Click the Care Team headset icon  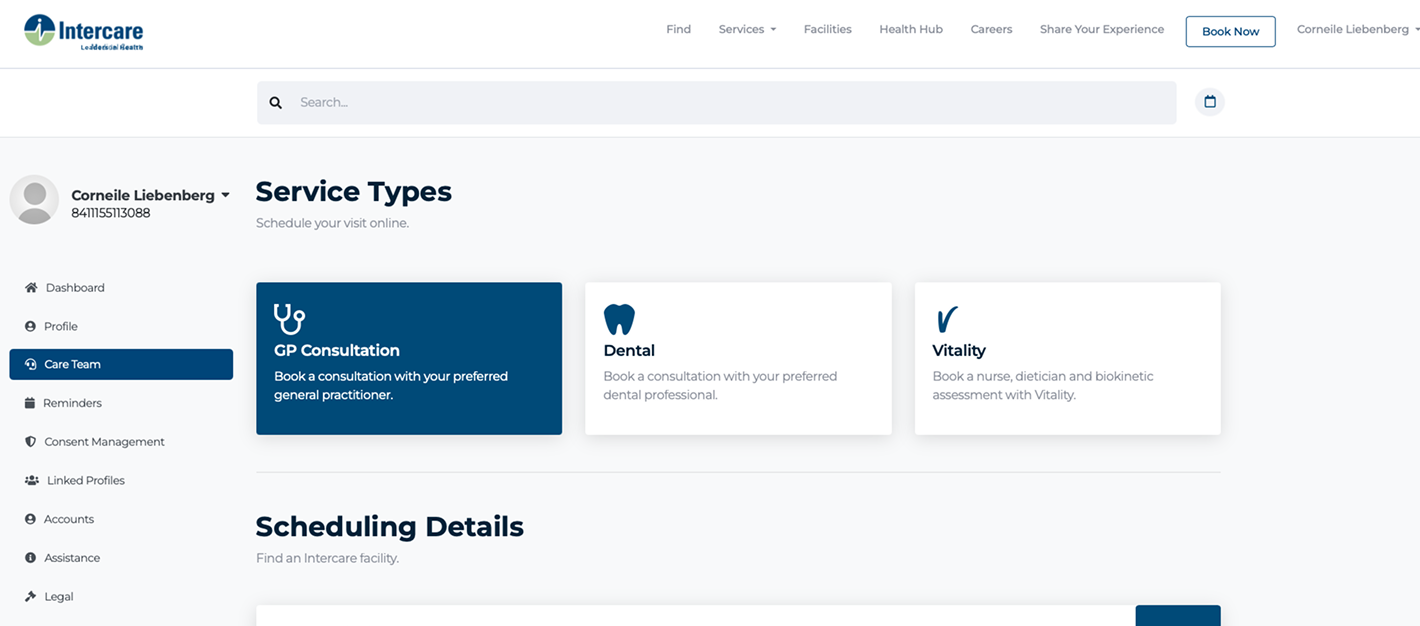coord(30,364)
